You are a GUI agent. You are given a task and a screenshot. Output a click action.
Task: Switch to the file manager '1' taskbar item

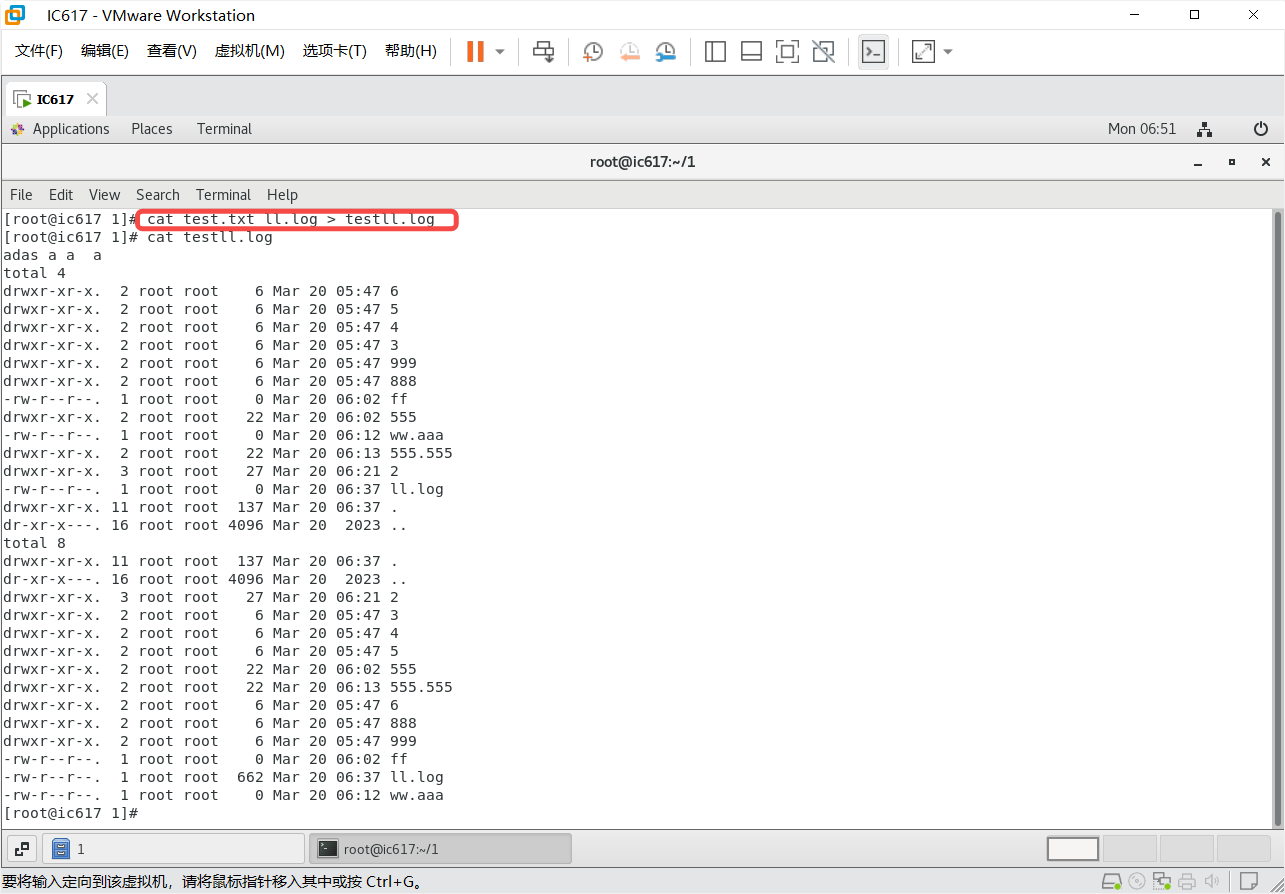point(175,849)
